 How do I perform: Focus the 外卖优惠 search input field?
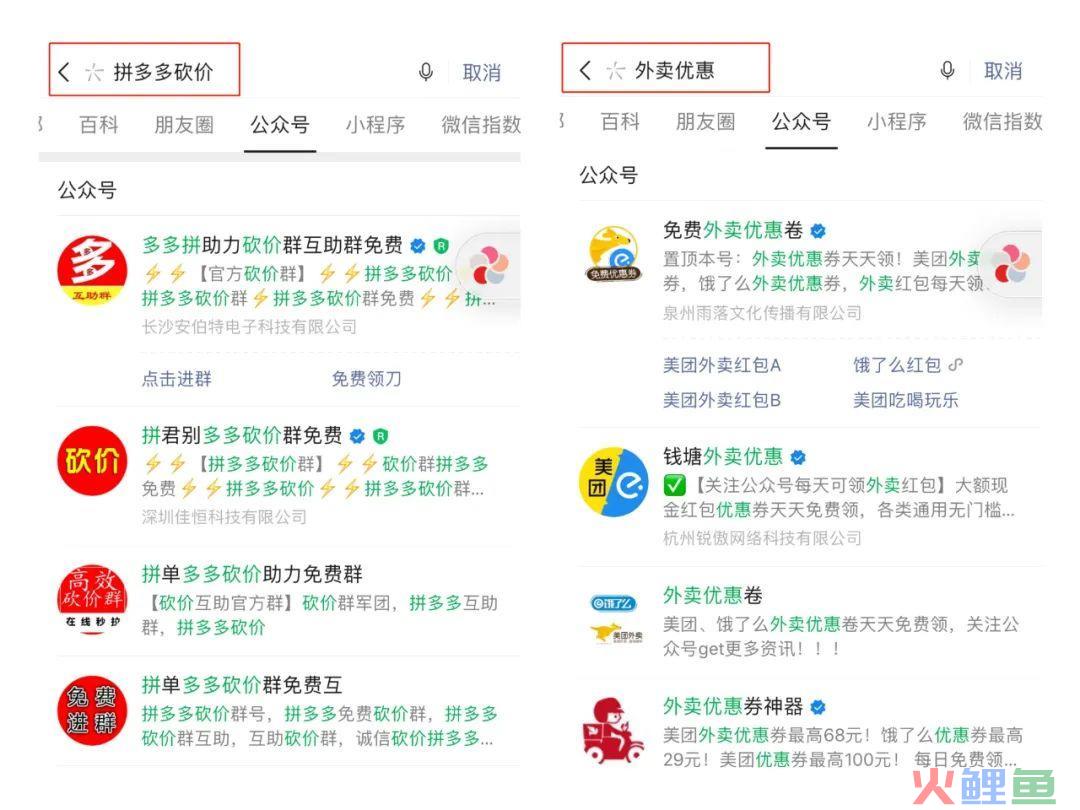pos(674,70)
